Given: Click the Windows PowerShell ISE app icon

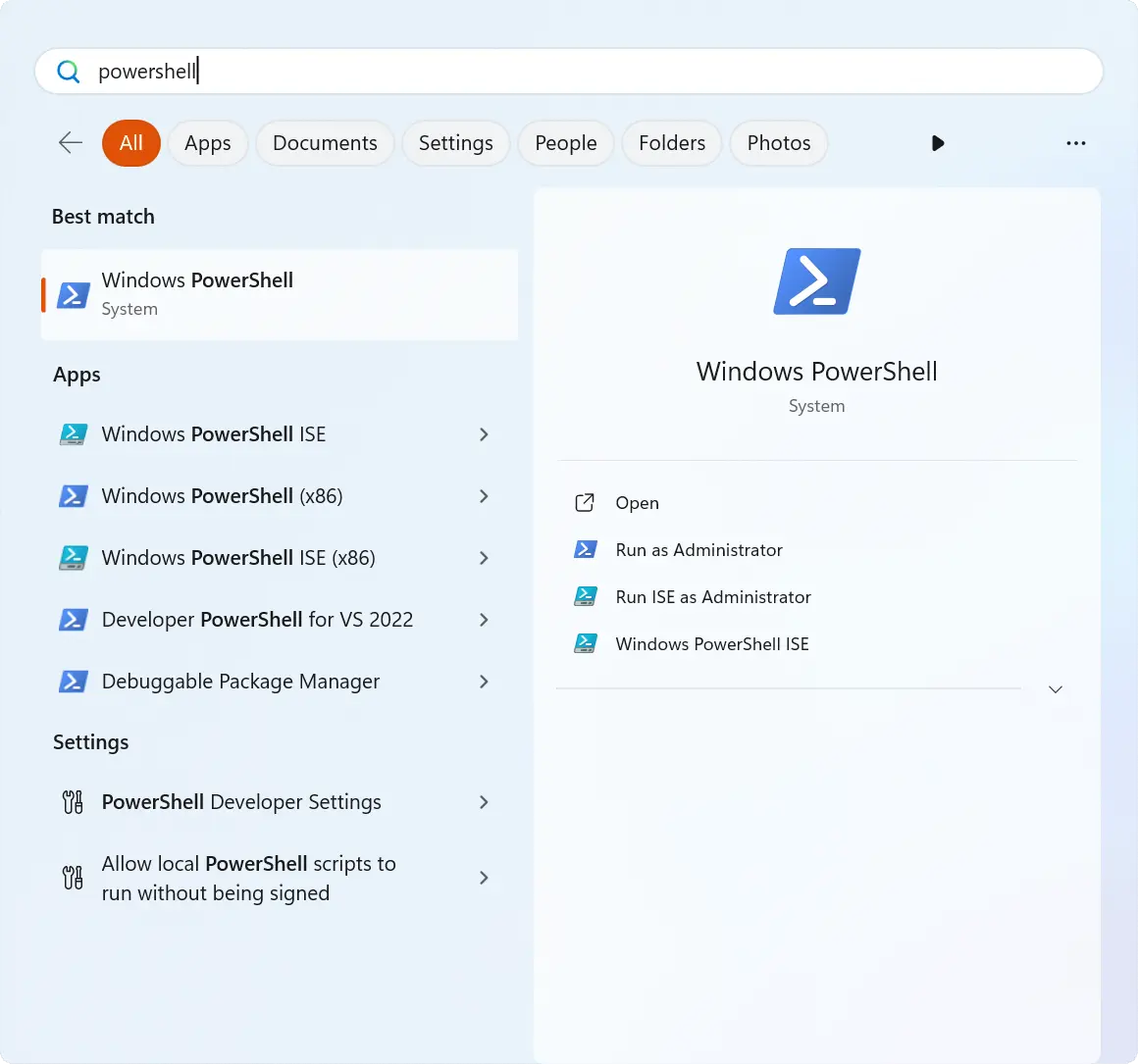Looking at the screenshot, I should coord(74,434).
